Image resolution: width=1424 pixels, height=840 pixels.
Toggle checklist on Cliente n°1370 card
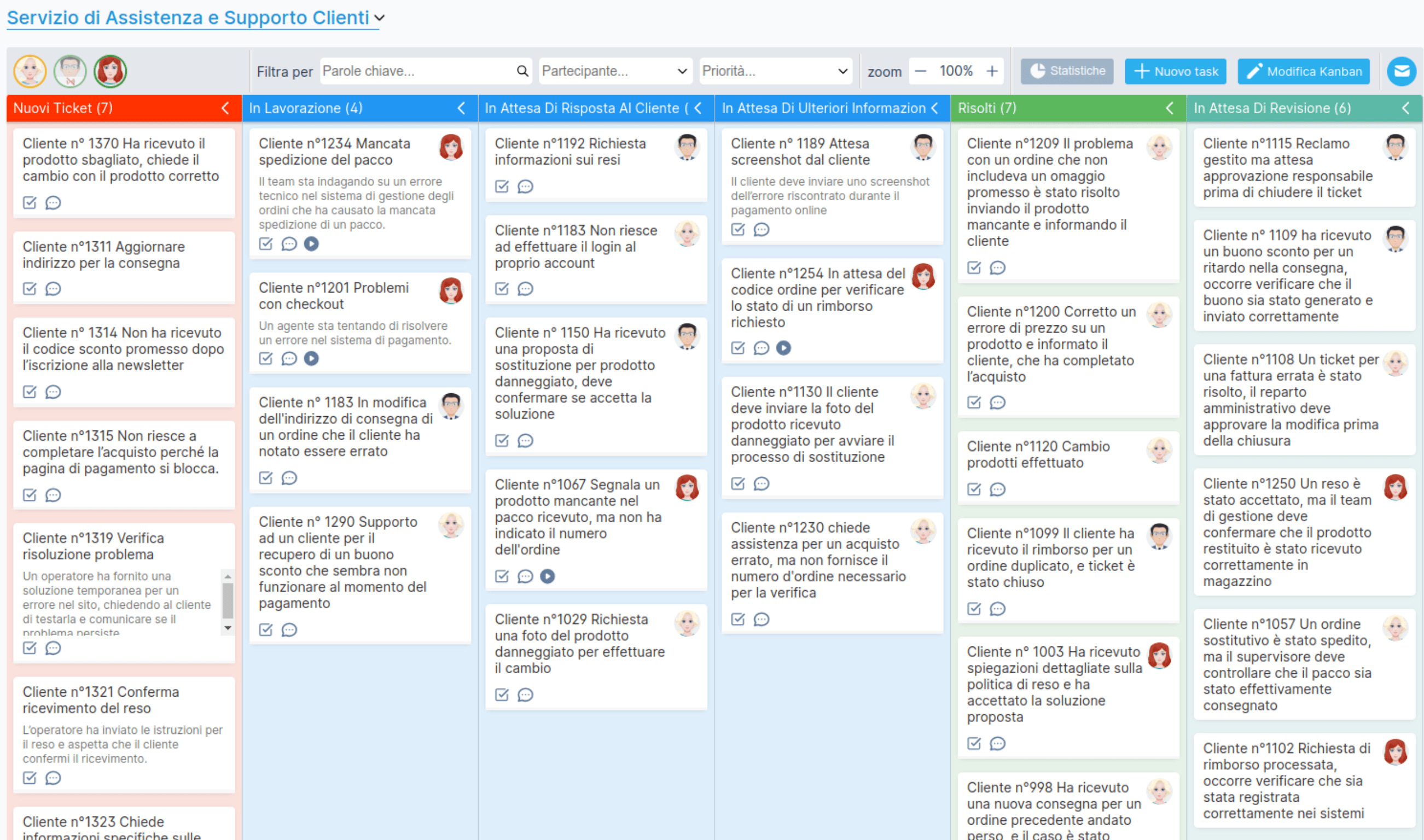tap(30, 203)
